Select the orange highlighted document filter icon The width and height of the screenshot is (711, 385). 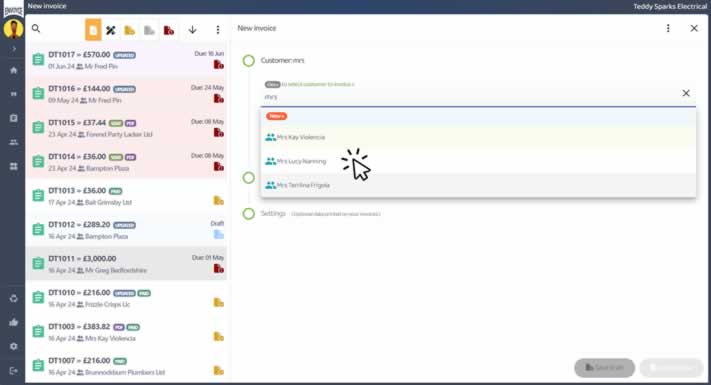point(93,30)
